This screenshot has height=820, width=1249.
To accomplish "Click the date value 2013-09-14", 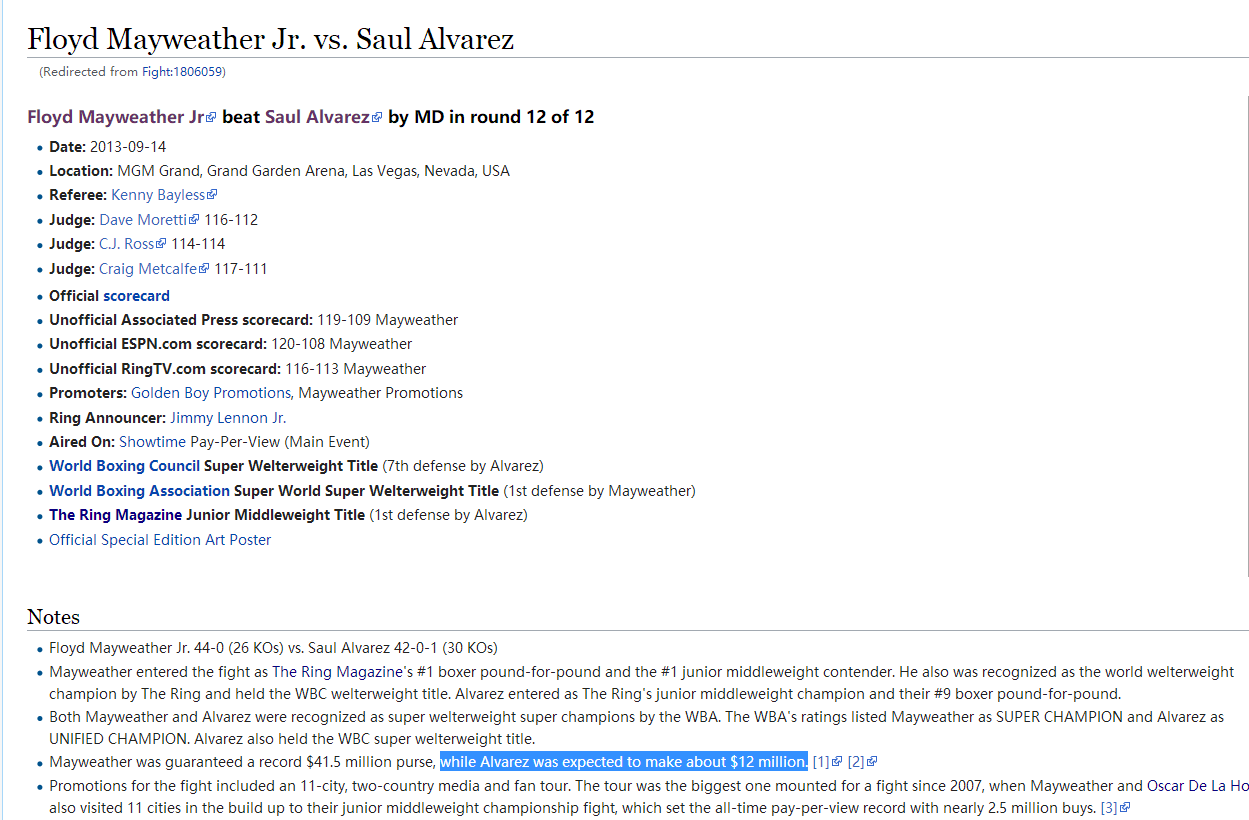I will point(128,147).
